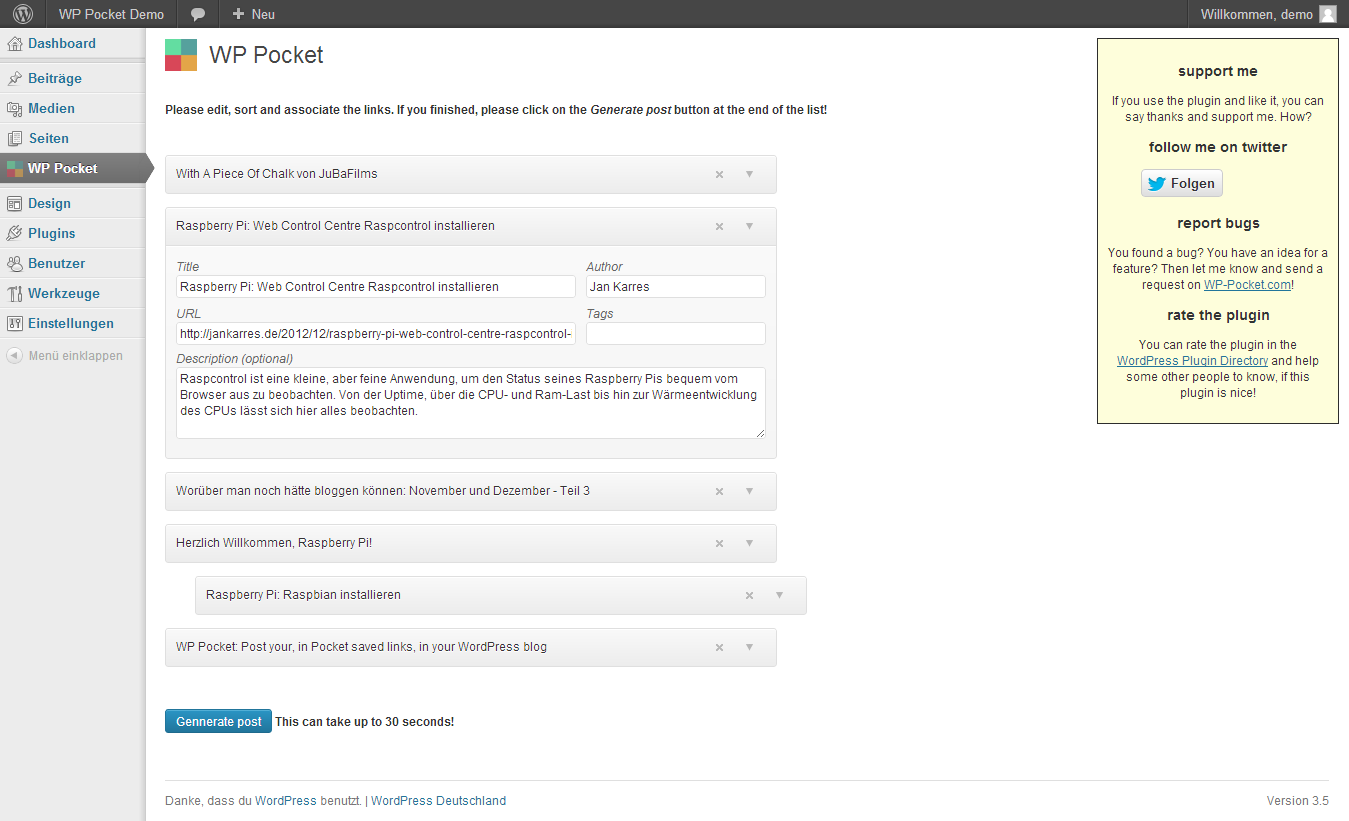Click the user avatar next to Willkommen
The width and height of the screenshot is (1349, 821).
point(1328,14)
